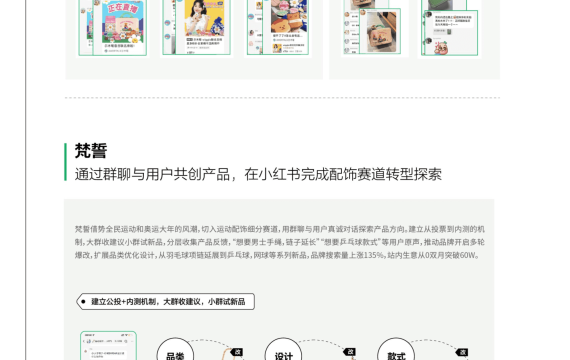The image size is (570, 360).
Task: Select the subtitle starting 通过群聊与用户共创产品
Action: tap(258, 174)
